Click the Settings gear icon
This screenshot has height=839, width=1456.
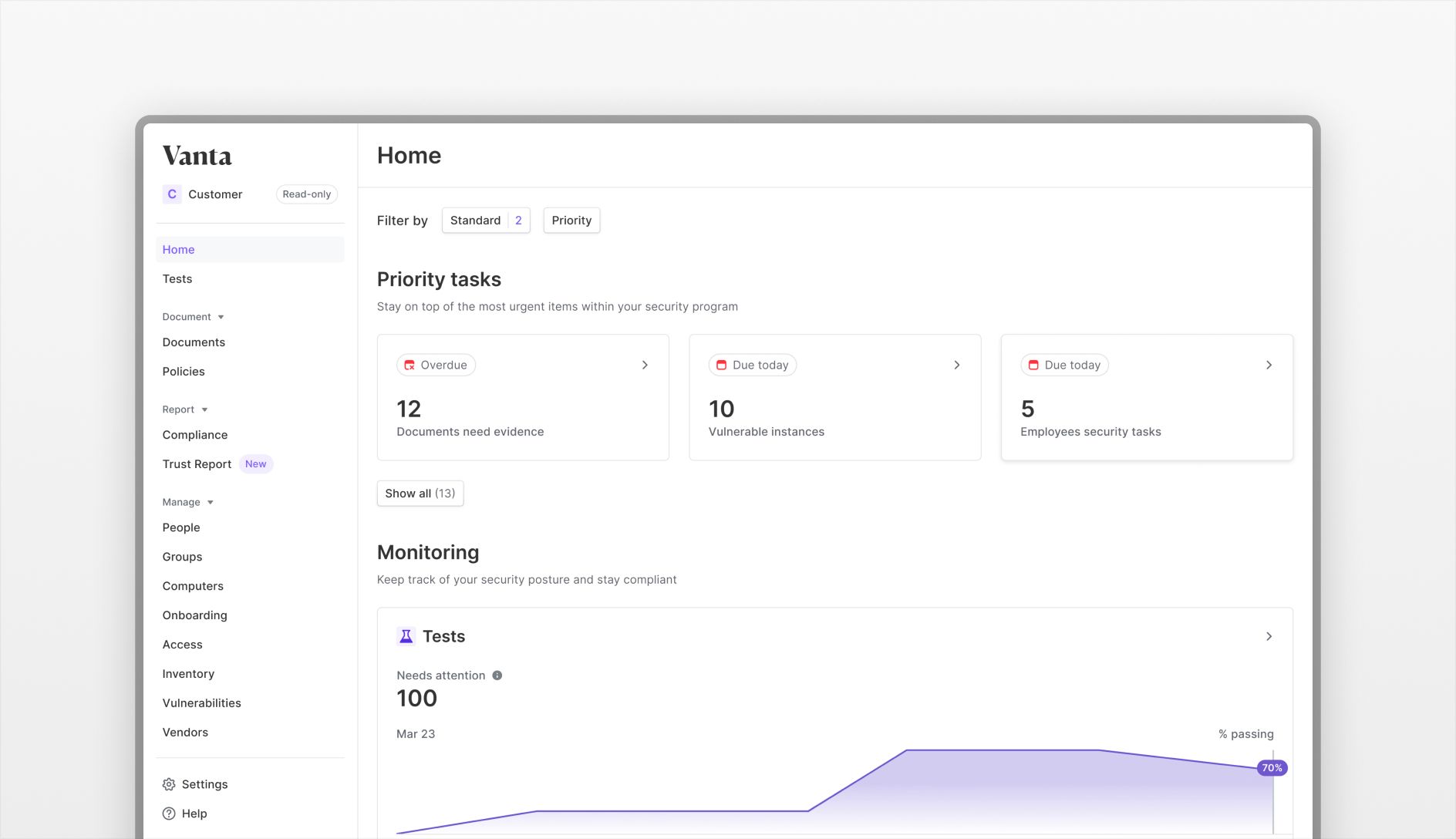[169, 784]
